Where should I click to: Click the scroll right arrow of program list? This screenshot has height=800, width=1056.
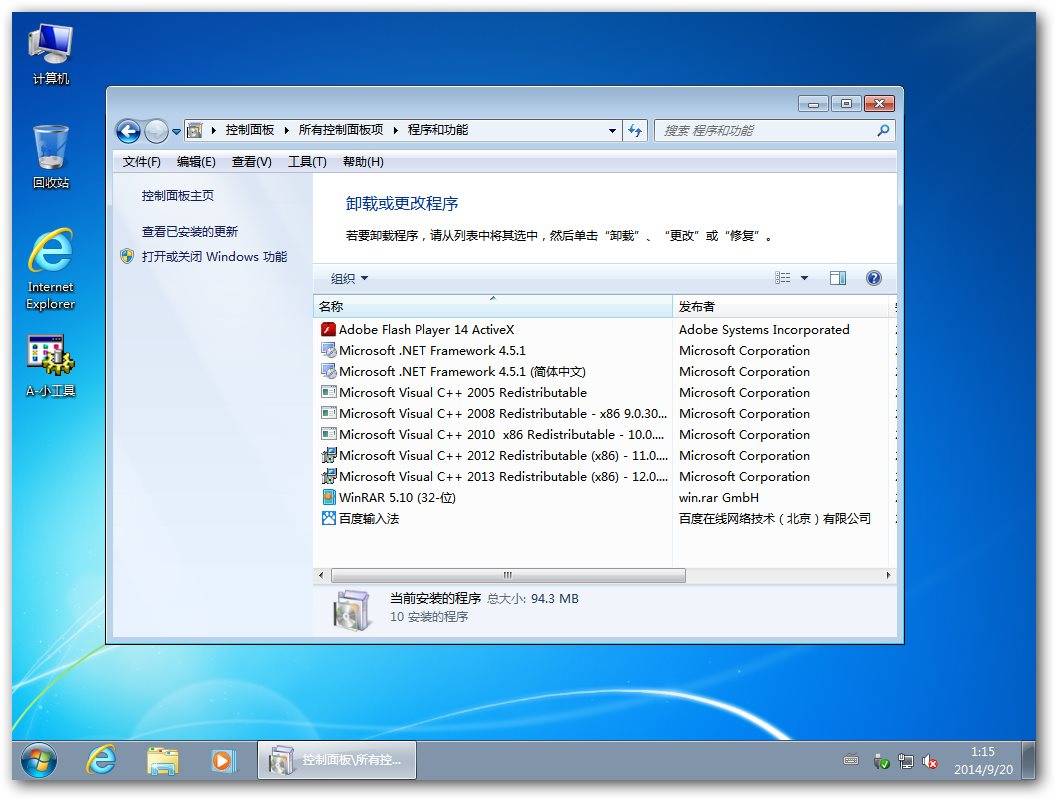[x=888, y=575]
